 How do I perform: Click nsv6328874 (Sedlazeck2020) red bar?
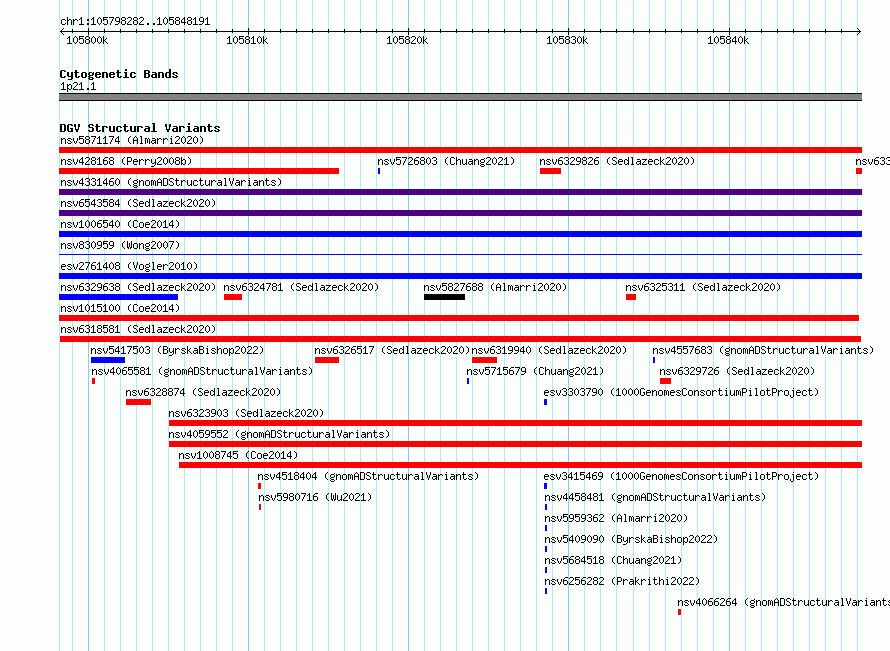click(x=138, y=402)
